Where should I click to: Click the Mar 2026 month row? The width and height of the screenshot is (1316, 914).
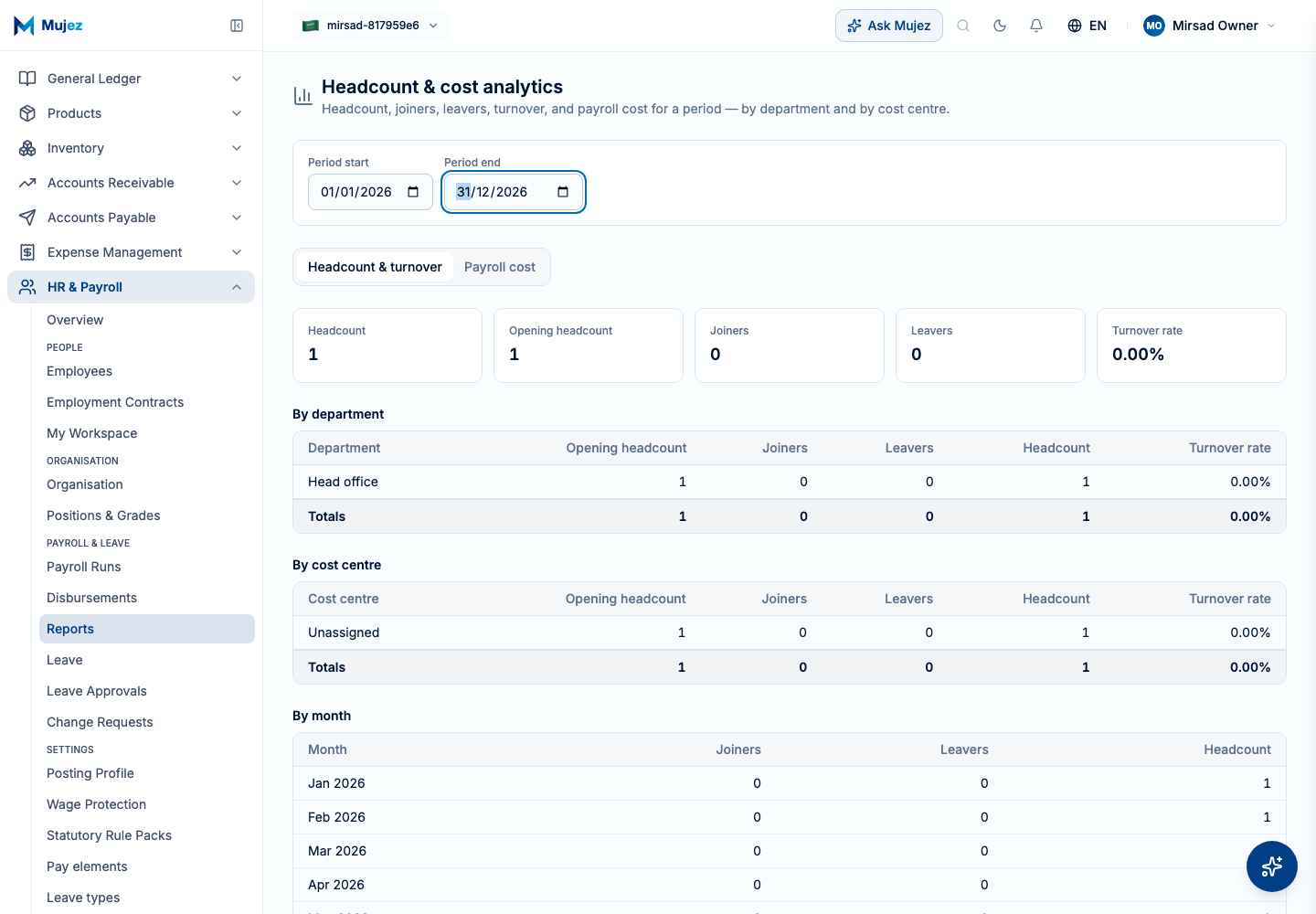(x=790, y=851)
